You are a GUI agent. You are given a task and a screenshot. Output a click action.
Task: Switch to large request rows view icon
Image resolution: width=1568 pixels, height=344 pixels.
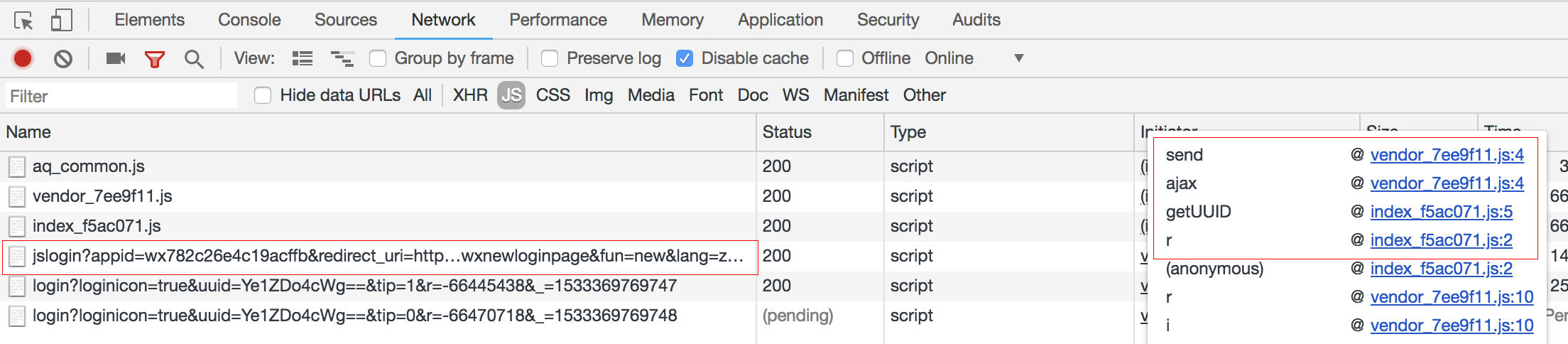[x=303, y=58]
